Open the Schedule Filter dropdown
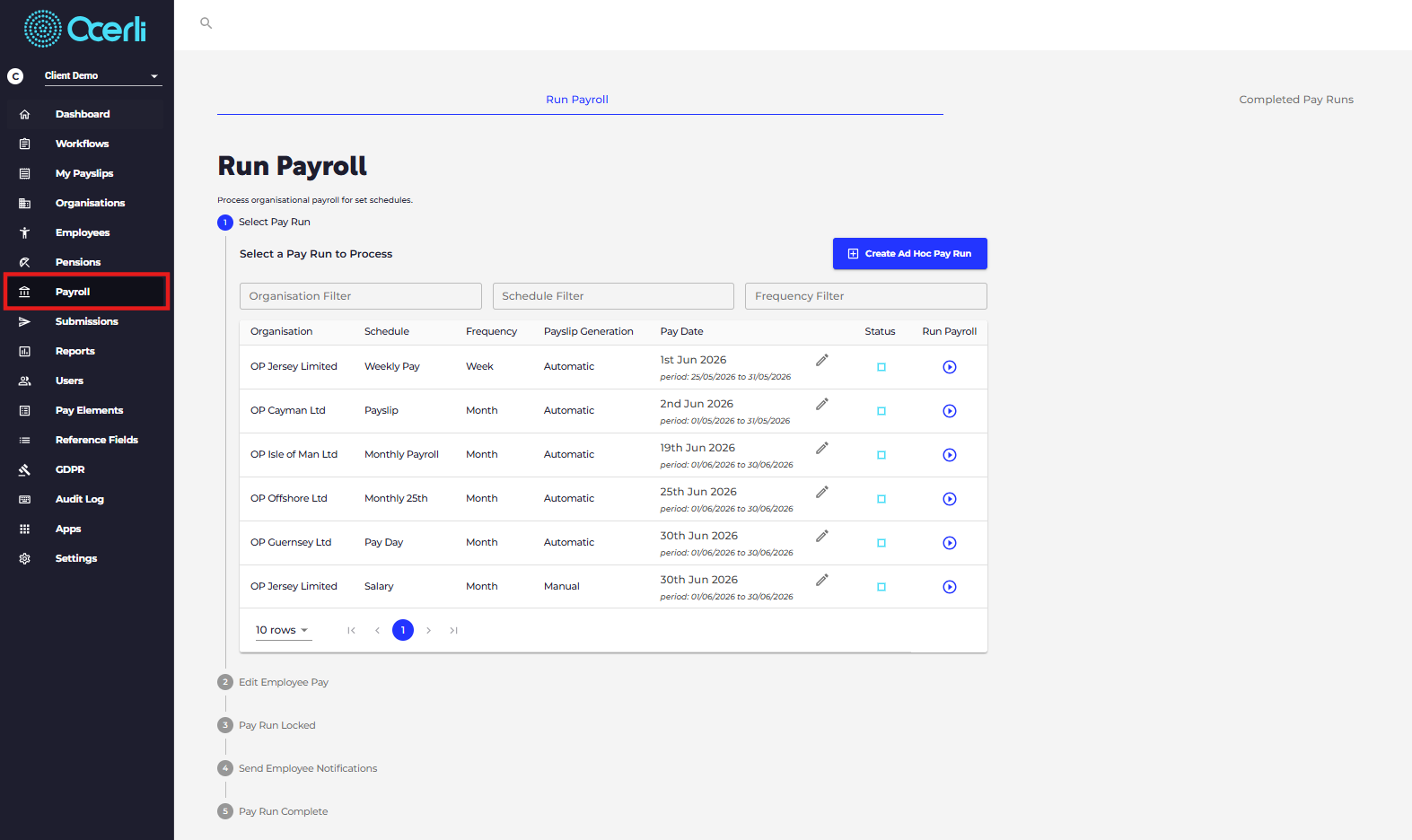This screenshot has width=1412, height=840. 613,296
